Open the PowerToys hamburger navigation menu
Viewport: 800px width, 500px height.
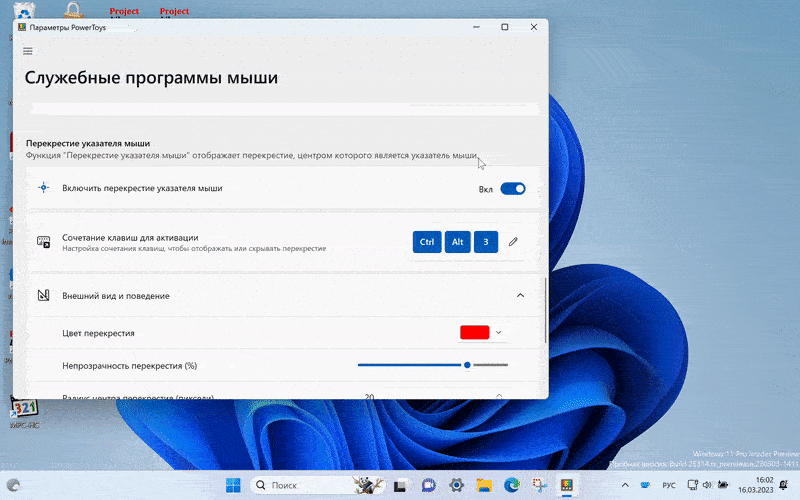[x=28, y=51]
